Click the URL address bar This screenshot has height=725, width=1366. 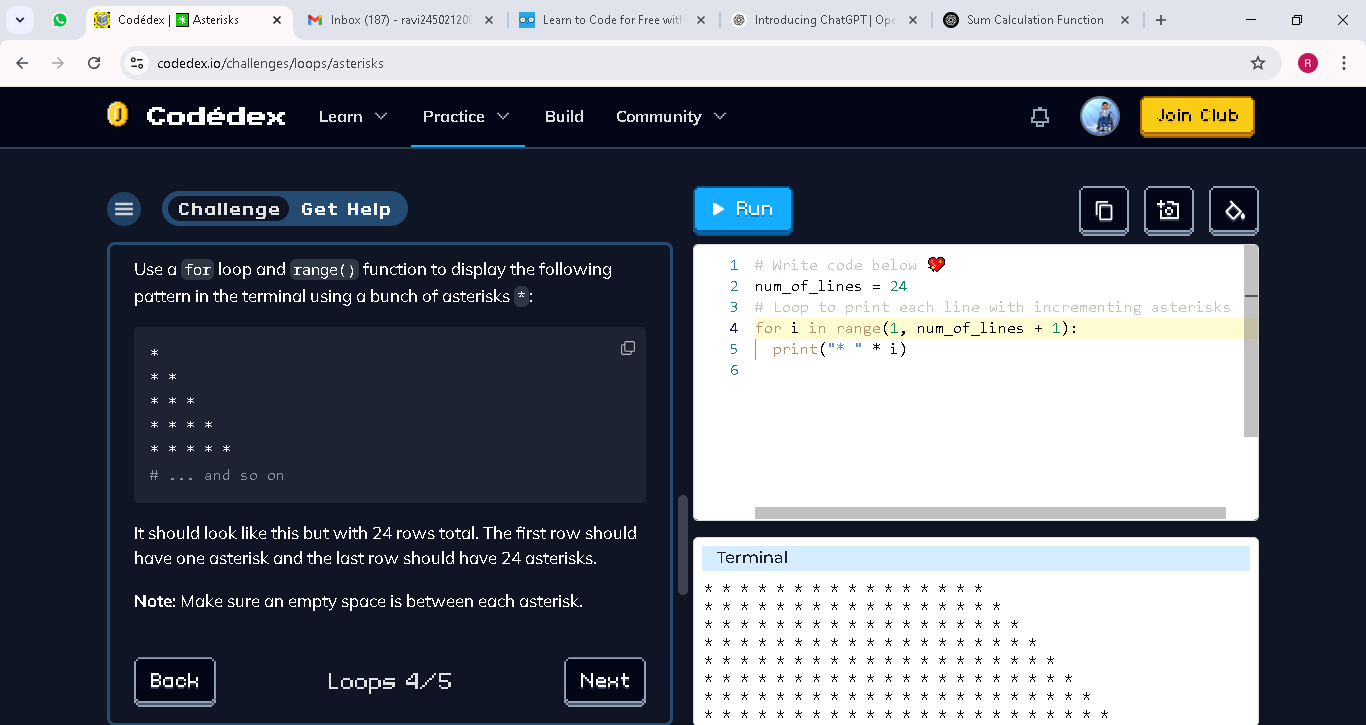click(700, 63)
